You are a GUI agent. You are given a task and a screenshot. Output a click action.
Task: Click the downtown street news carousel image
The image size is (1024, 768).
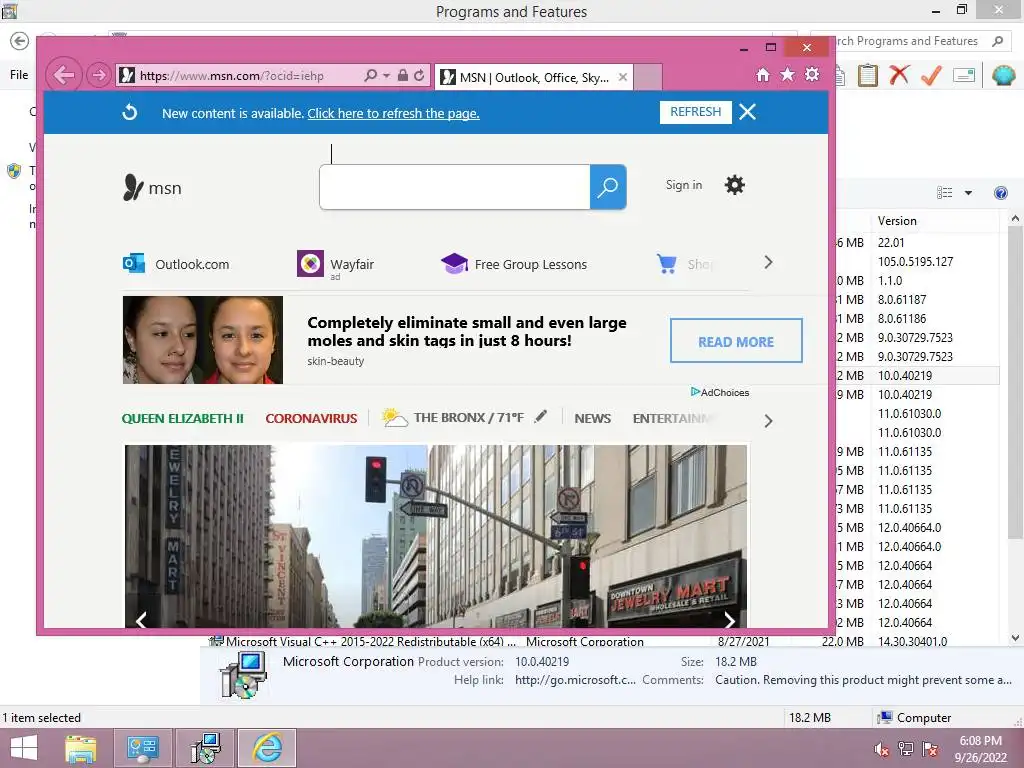pyautogui.click(x=436, y=536)
